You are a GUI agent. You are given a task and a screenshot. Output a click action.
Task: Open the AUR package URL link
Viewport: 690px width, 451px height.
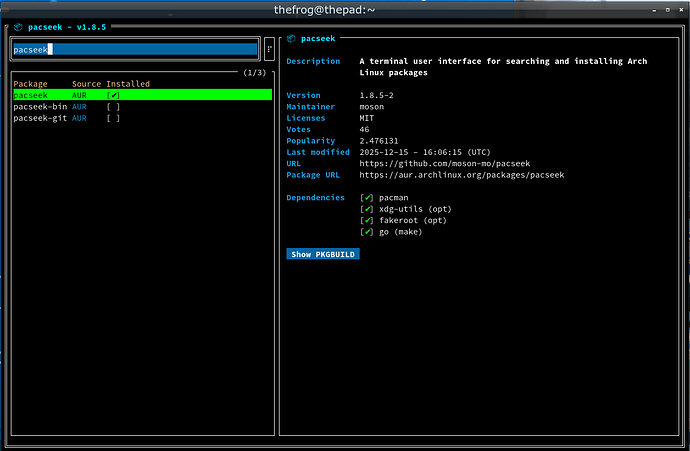pos(461,175)
